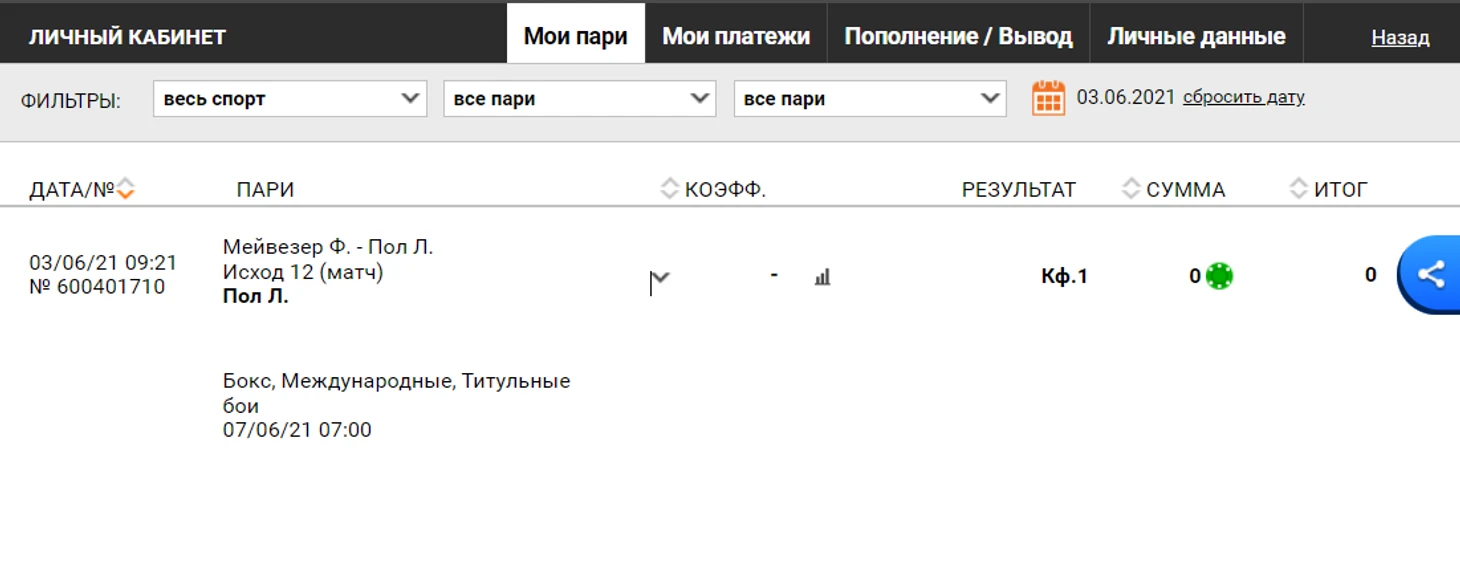Open the rightmost 'все пари' filter dropdown
Viewport: 1460px width, 574px height.
[870, 99]
